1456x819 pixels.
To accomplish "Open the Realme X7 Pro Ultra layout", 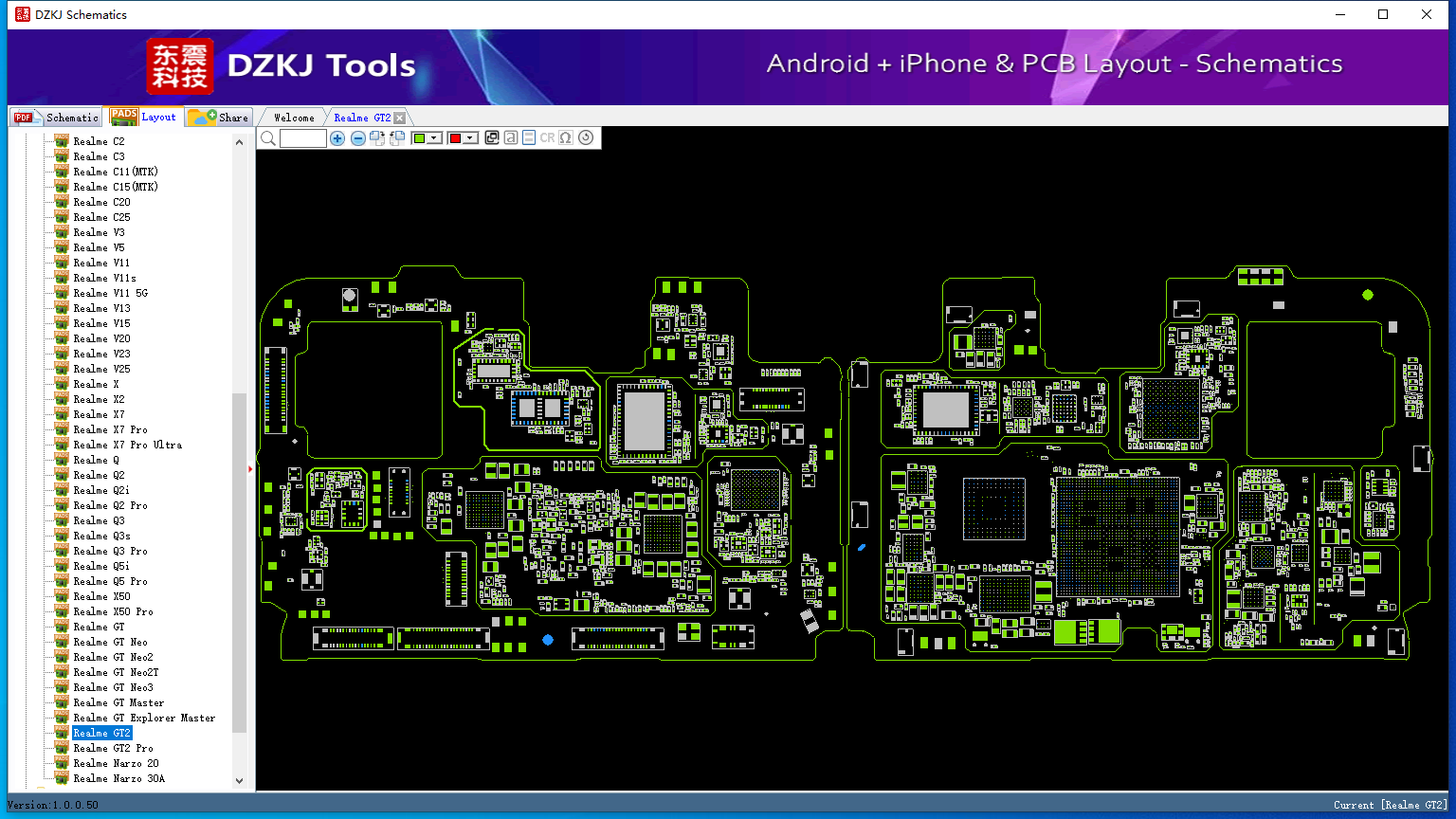I will tap(128, 445).
